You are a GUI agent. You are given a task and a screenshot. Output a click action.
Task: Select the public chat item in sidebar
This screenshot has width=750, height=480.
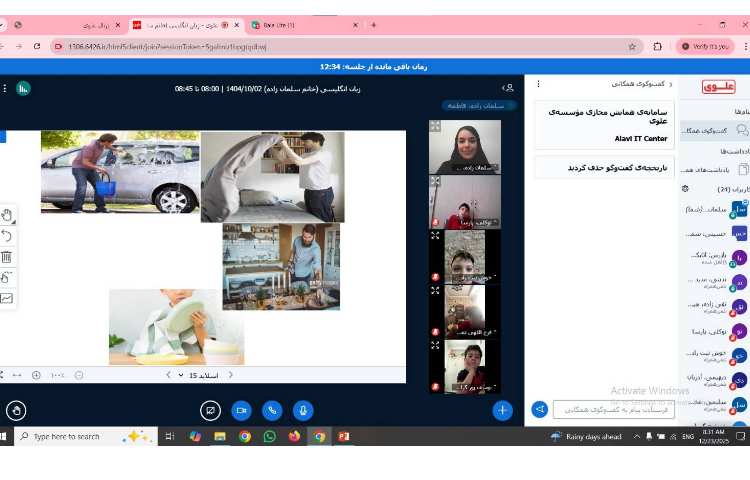[715, 130]
